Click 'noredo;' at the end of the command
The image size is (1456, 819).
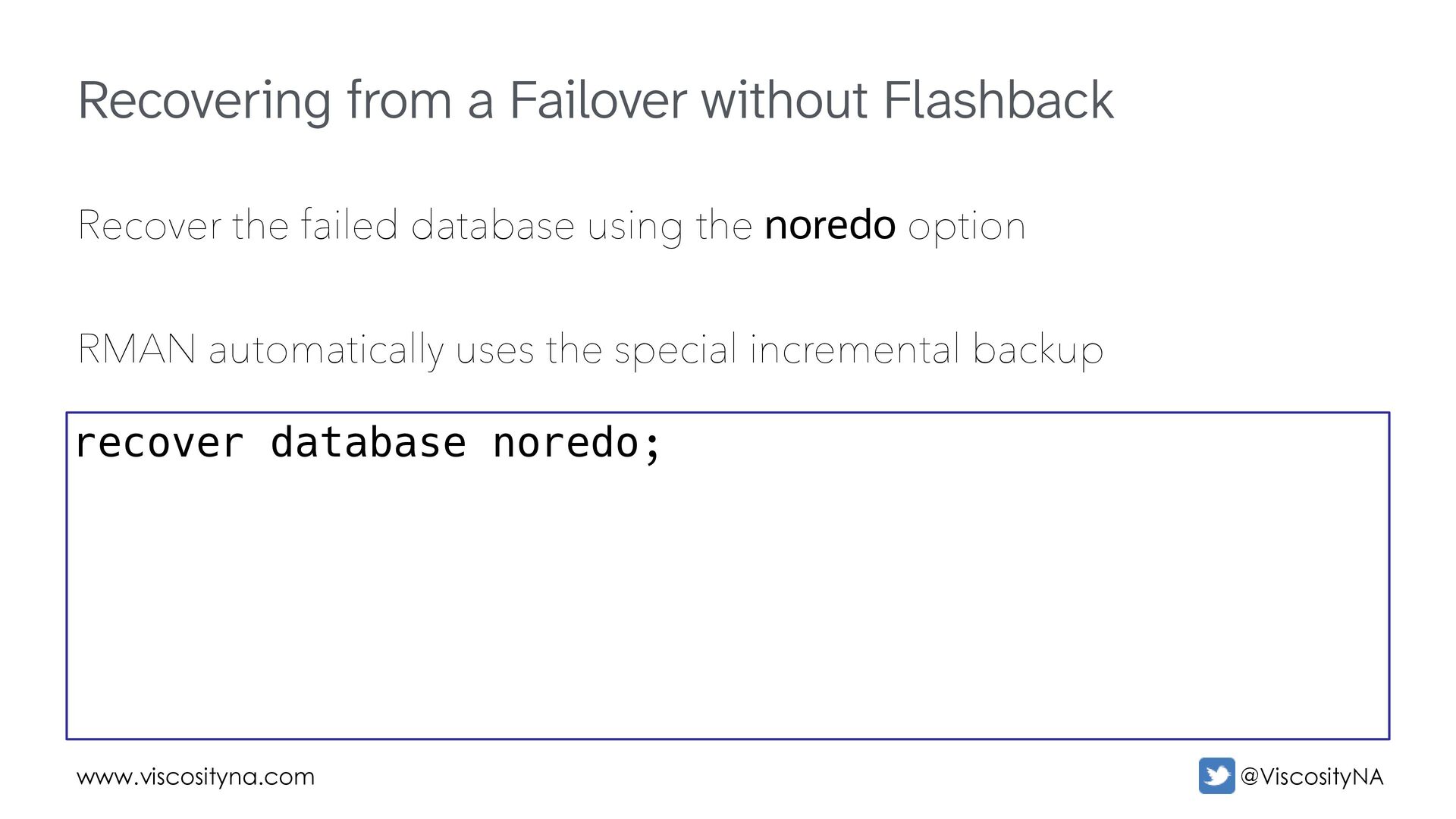(x=577, y=443)
